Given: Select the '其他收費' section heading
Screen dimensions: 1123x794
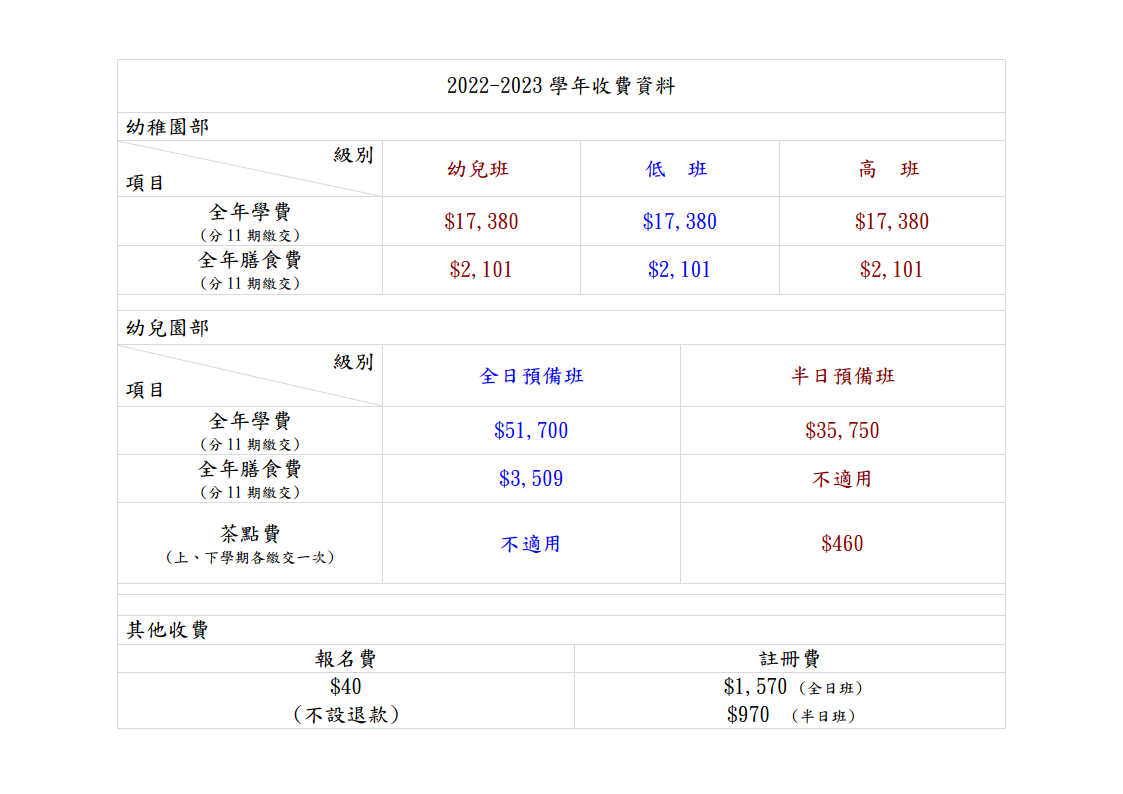Looking at the screenshot, I should (x=168, y=630).
